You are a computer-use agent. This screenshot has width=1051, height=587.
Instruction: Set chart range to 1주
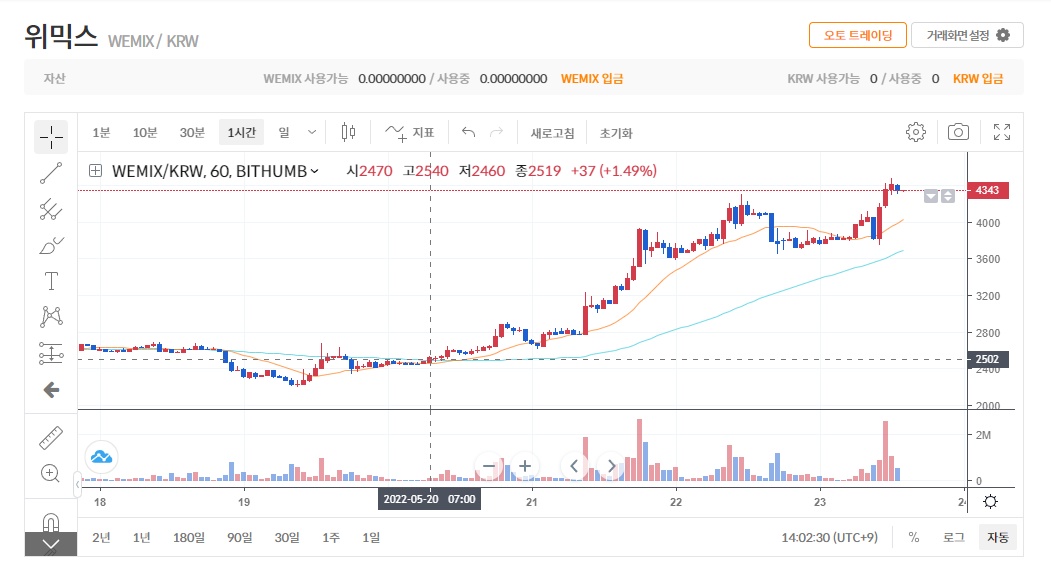coord(331,537)
